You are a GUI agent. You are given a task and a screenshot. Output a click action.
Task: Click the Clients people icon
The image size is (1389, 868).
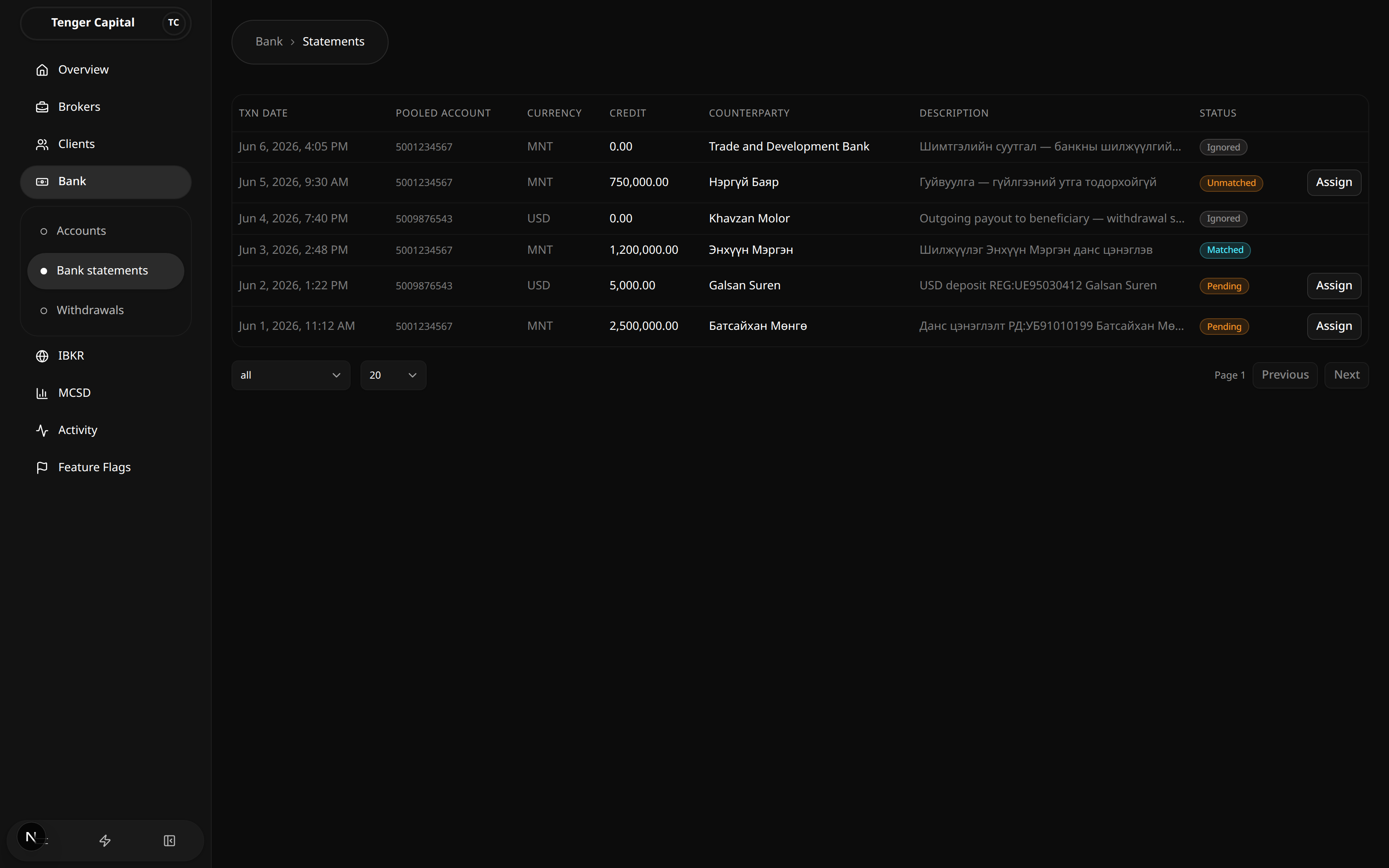[x=42, y=144]
